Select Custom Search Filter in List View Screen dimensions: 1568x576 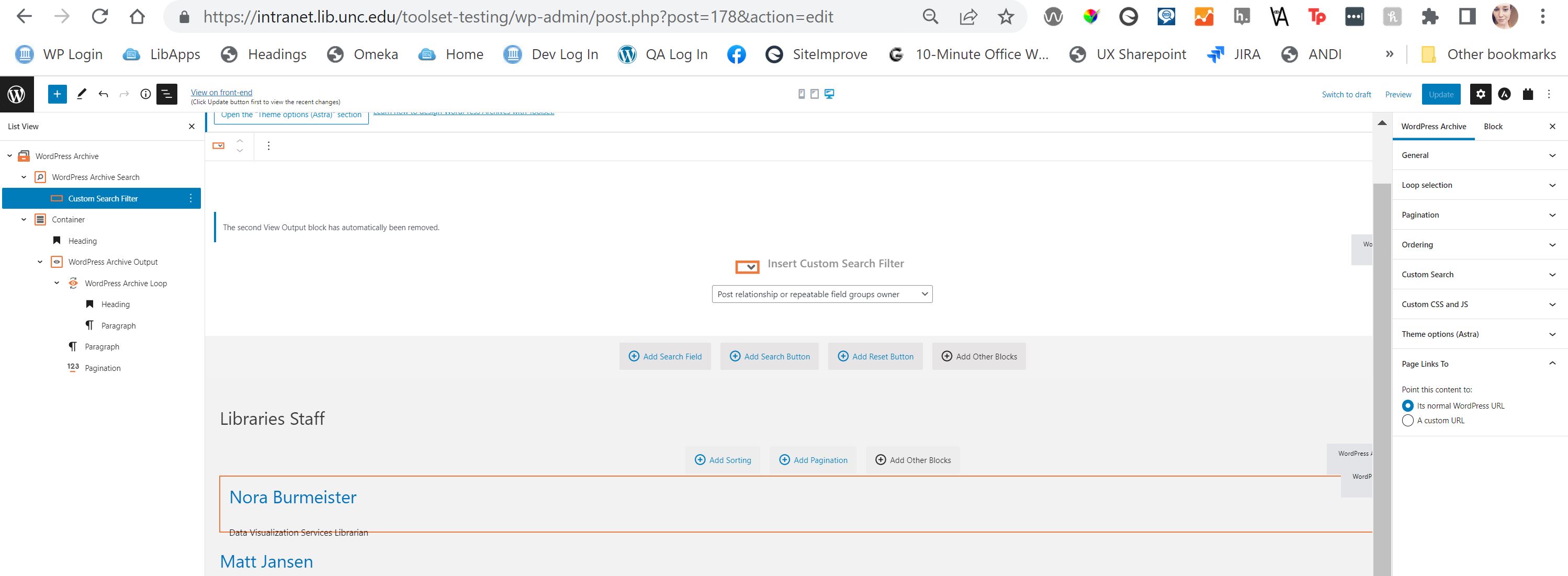101,198
